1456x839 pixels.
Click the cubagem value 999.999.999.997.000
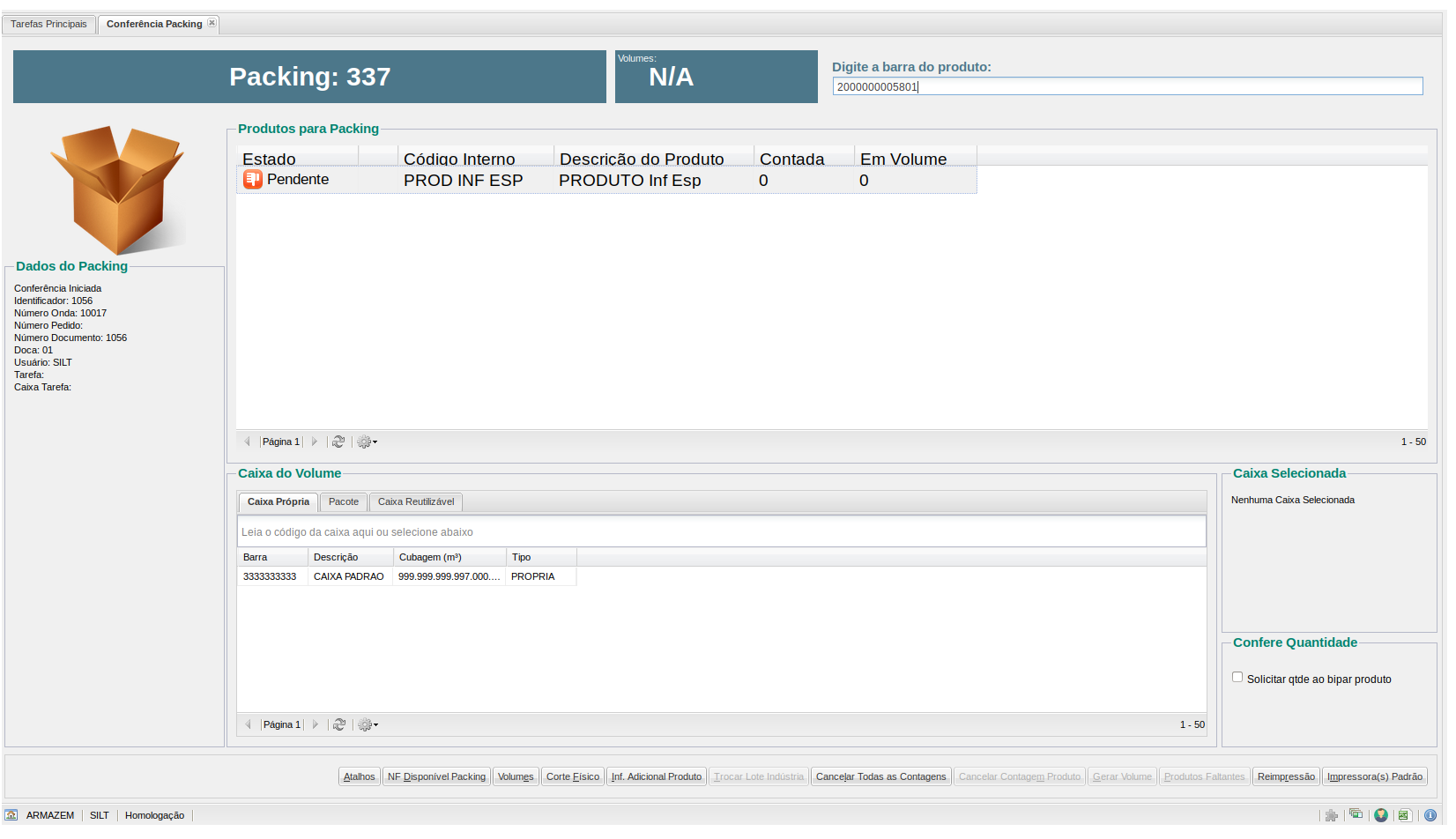coord(449,576)
